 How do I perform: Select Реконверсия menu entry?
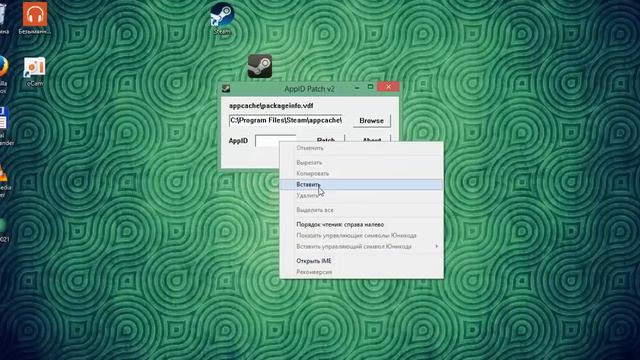[x=361, y=272]
